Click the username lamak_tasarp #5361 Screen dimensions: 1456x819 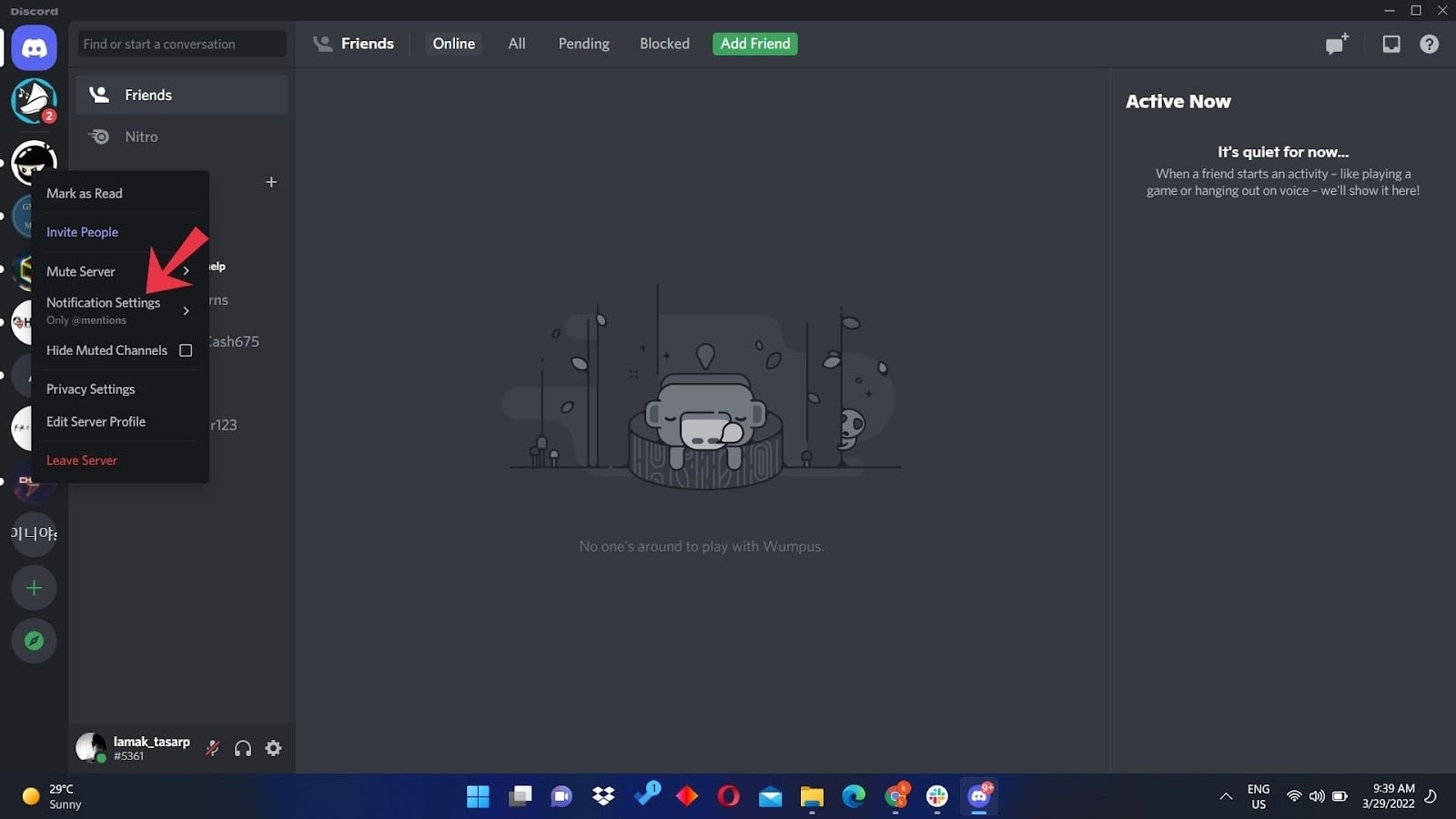(151, 748)
